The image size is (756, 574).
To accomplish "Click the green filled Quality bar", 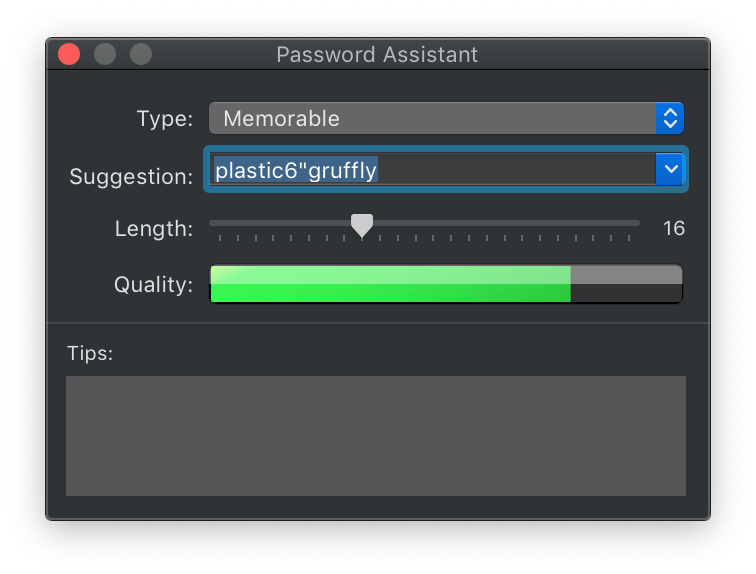I will point(390,284).
